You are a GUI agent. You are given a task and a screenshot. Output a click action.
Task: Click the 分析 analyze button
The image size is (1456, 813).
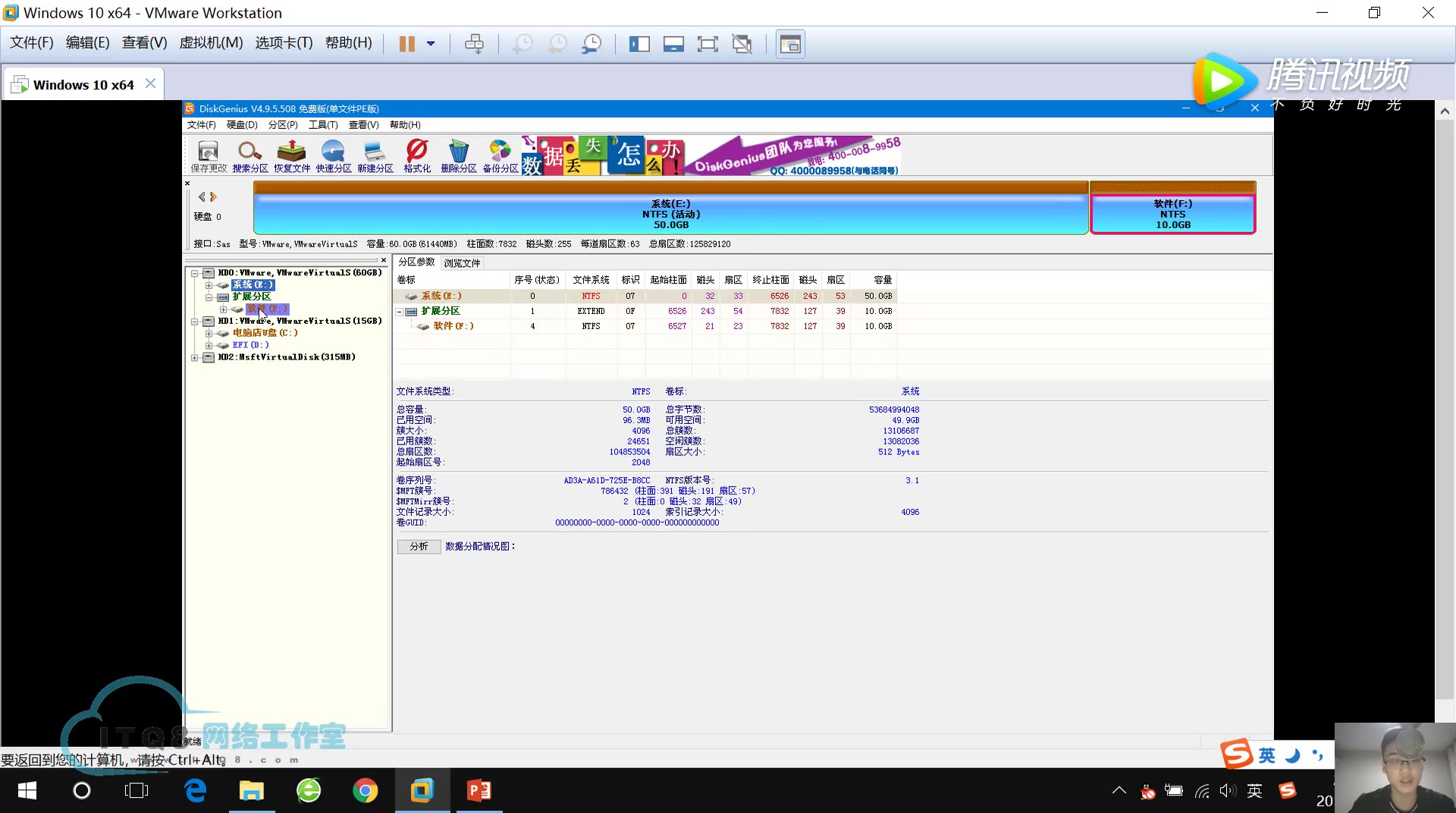419,547
